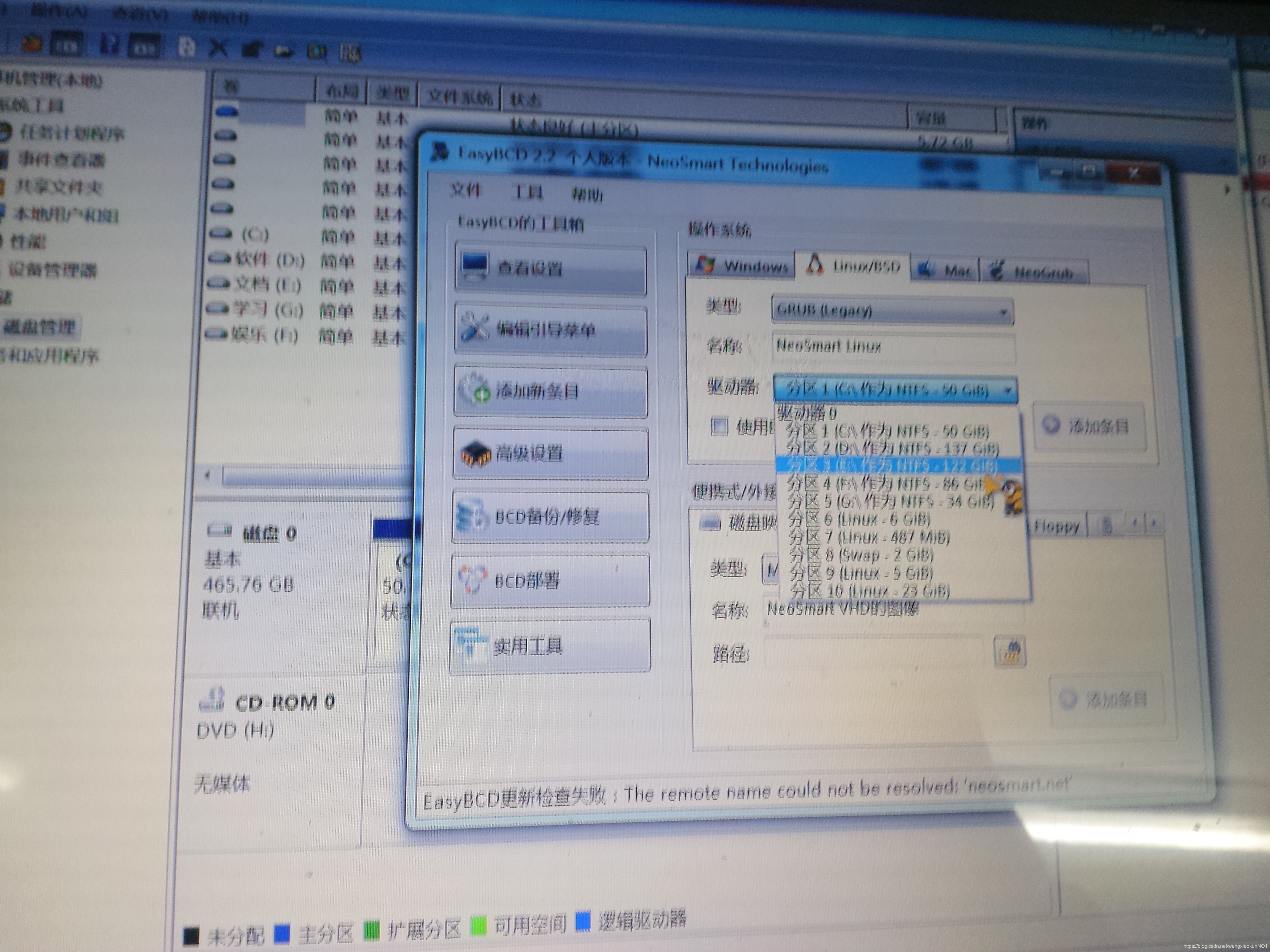Select partition 5 (G:\ NTFS - 34 GiB)
Viewport: 1270px width, 952px height.
890,502
